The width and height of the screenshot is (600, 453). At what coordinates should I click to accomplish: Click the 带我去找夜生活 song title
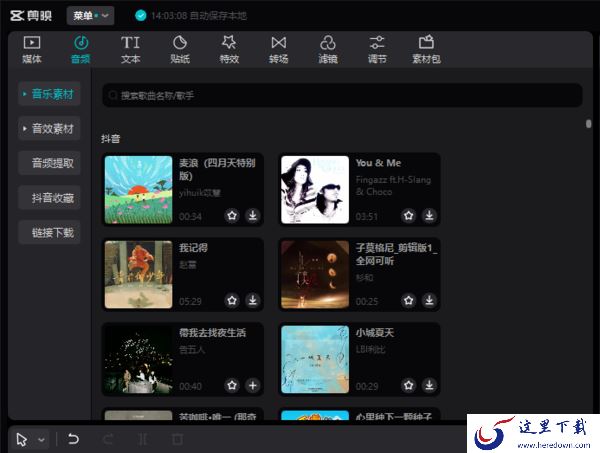[x=212, y=333]
